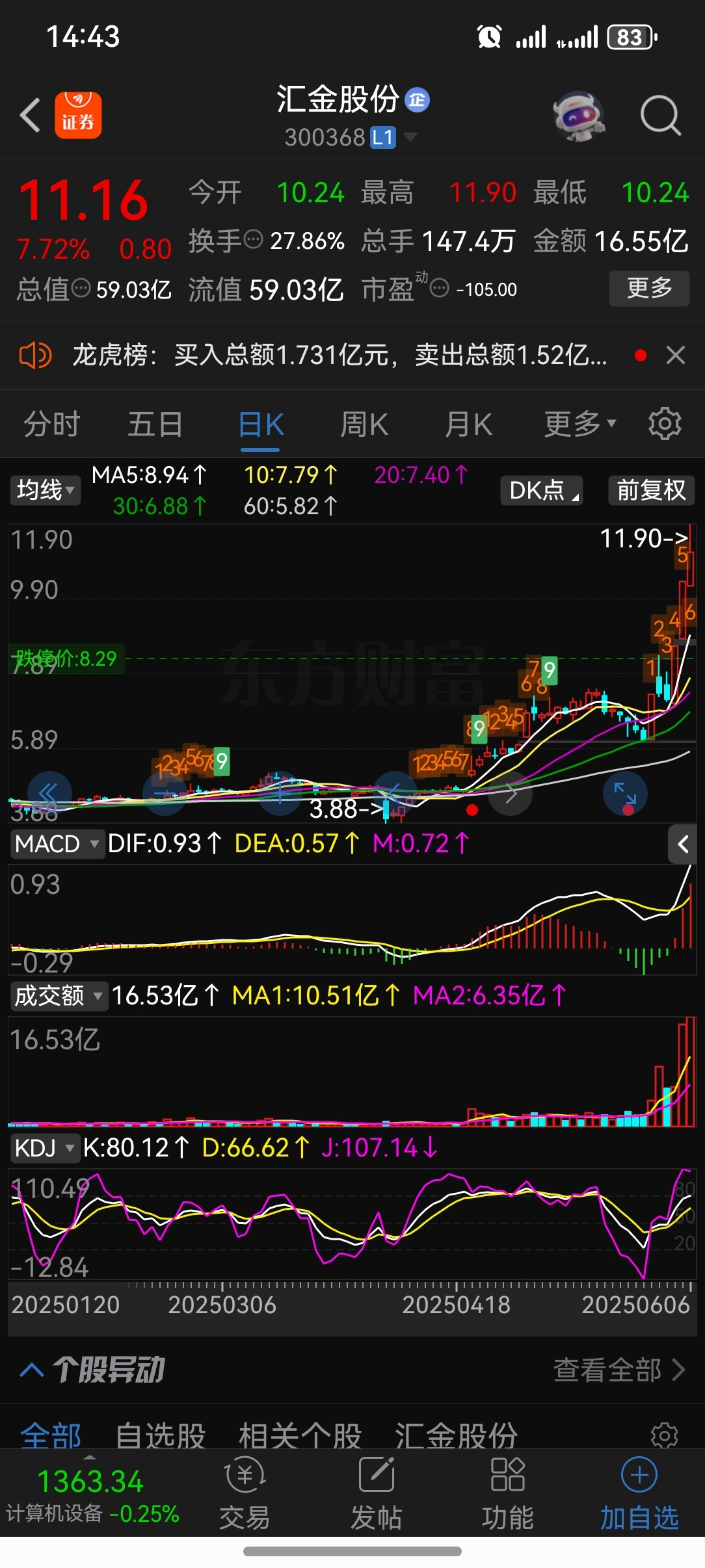This screenshot has height=1568, width=705.
Task: Expand the KDJ indicator dropdown
Action: point(45,1147)
